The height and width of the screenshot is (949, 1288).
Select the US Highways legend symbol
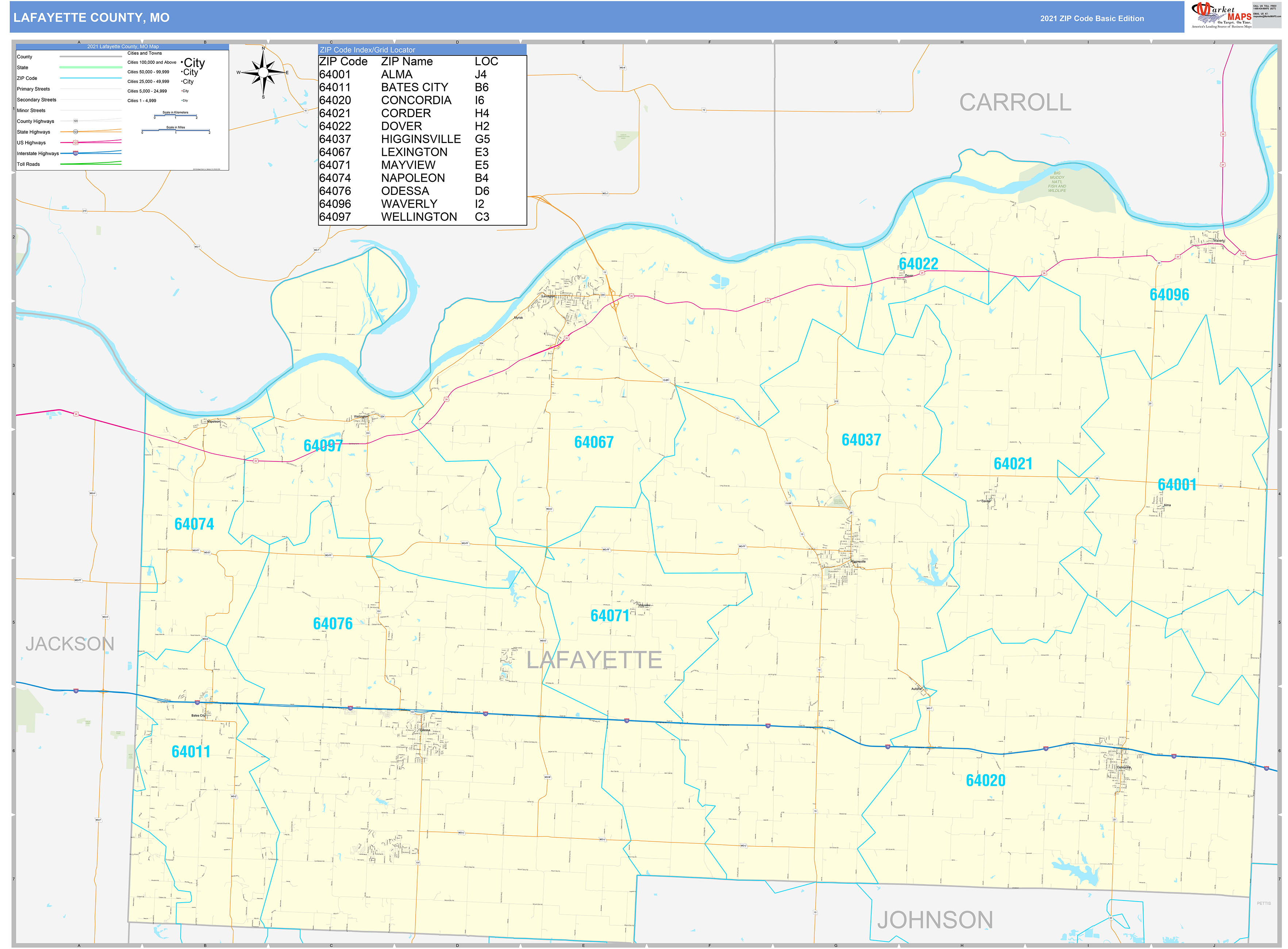pos(76,142)
